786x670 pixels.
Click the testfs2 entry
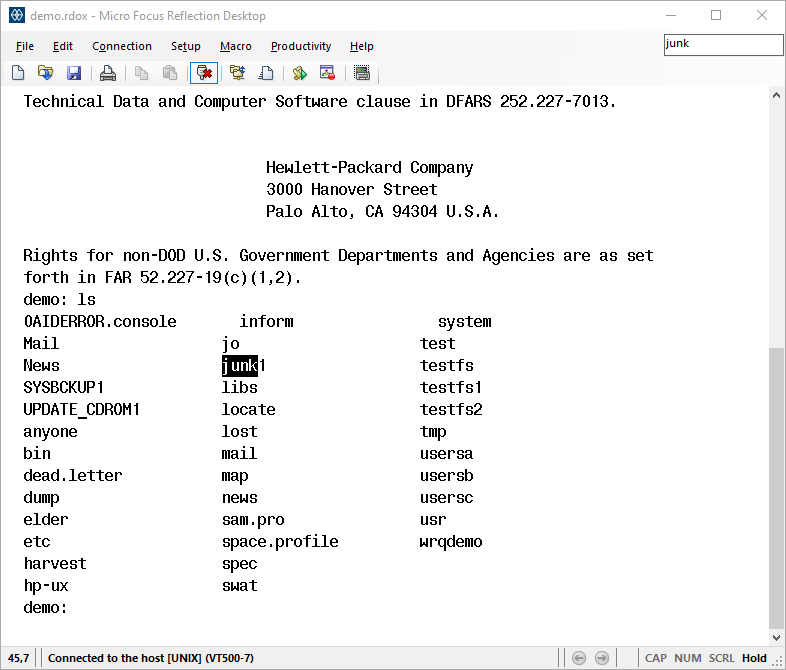click(451, 409)
